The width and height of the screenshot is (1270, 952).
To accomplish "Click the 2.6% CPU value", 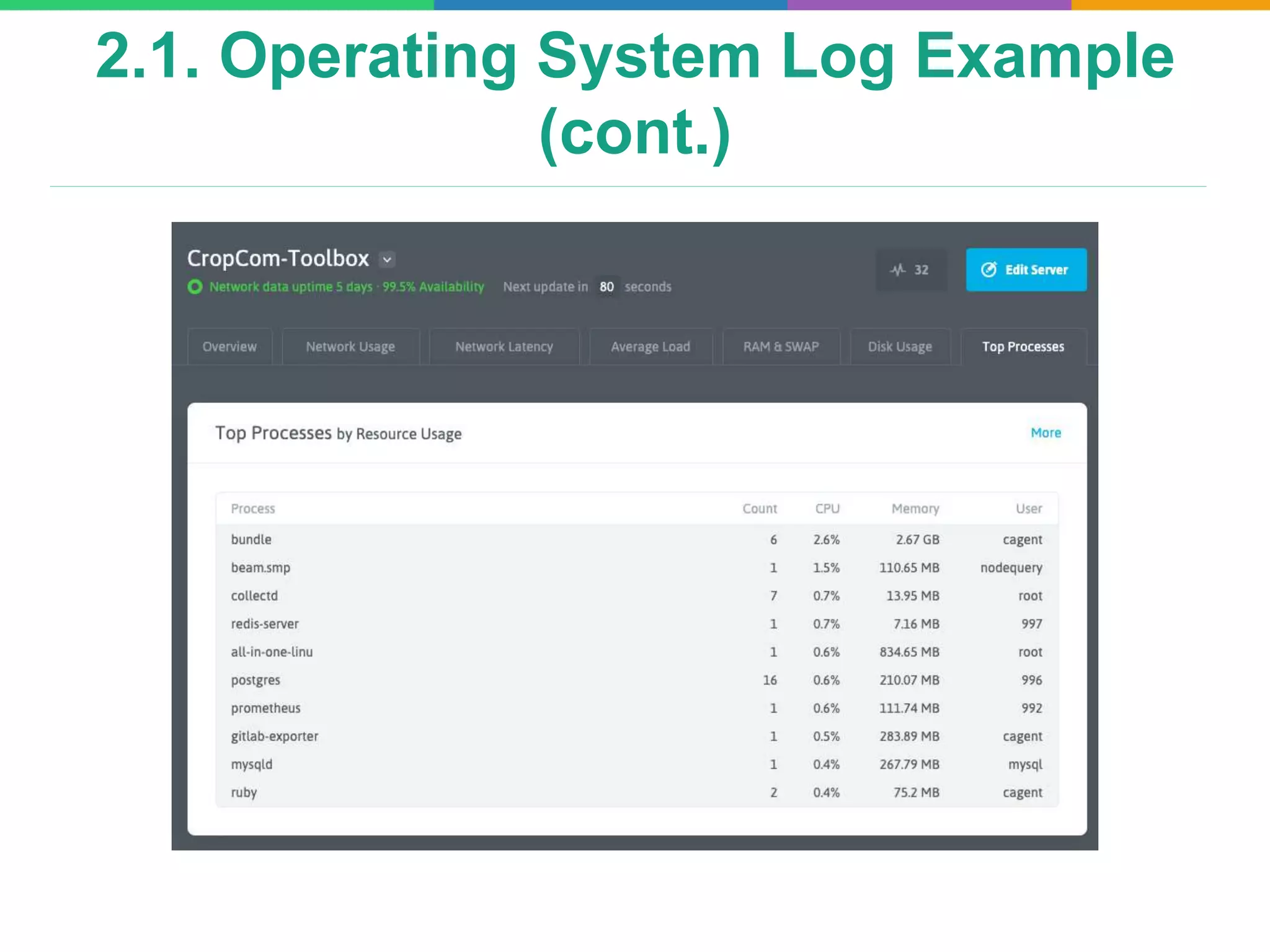I will [827, 540].
